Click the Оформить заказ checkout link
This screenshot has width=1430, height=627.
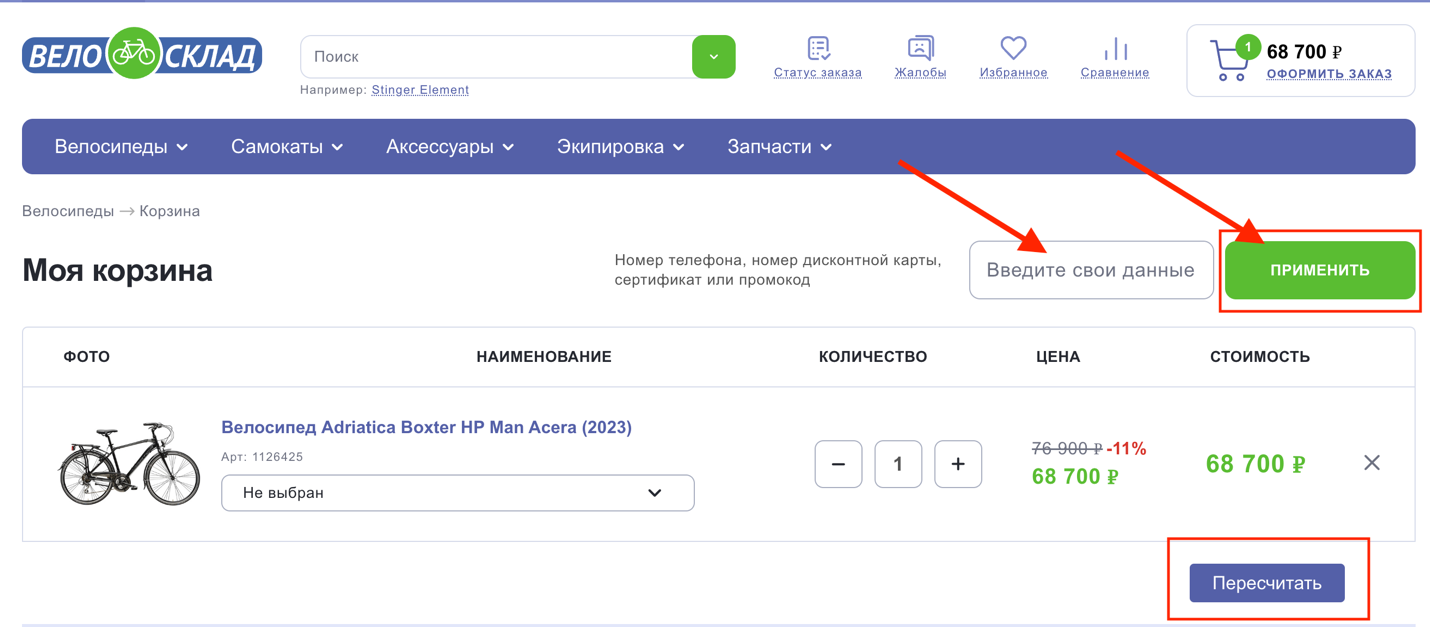pos(1329,74)
